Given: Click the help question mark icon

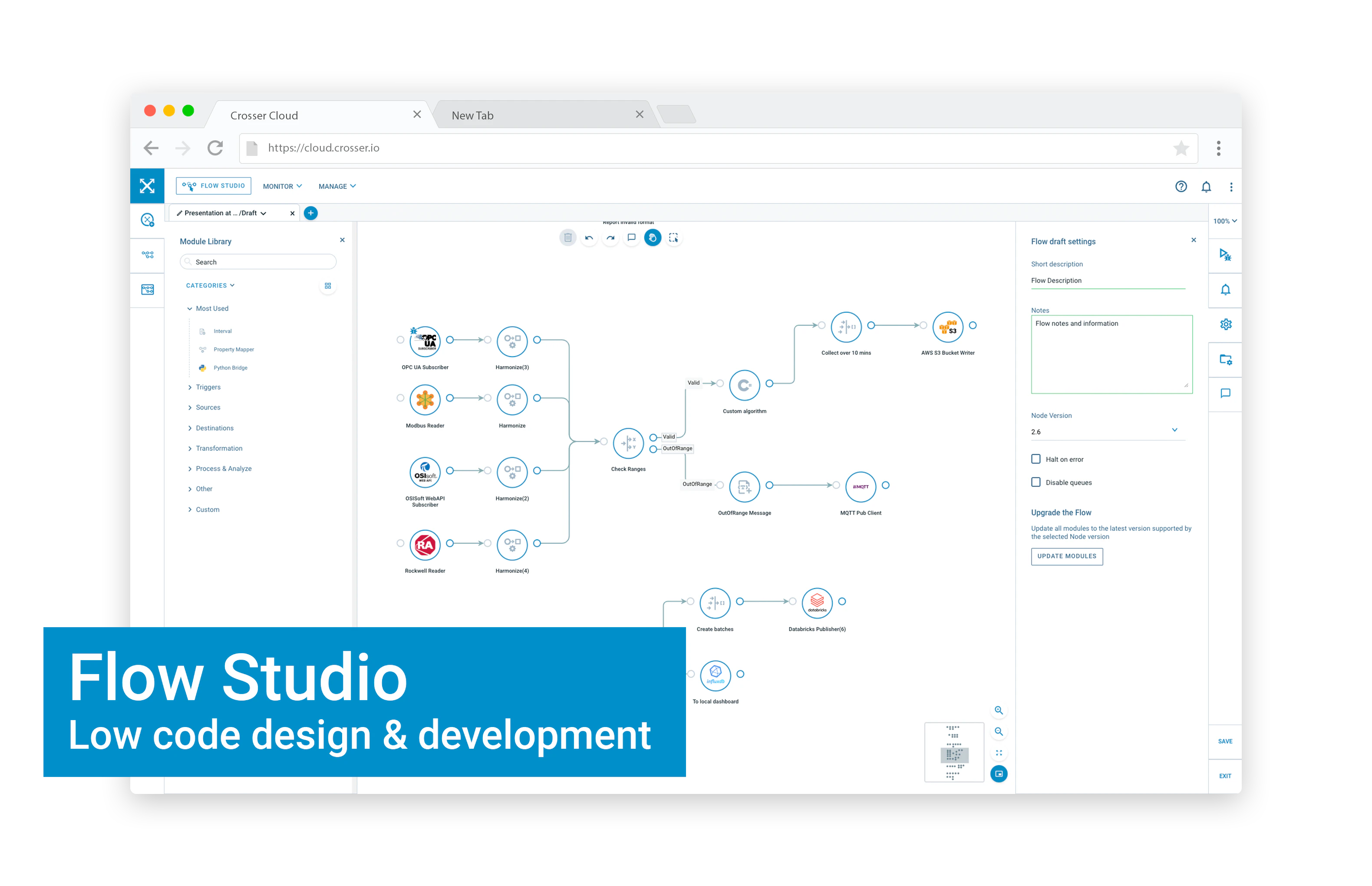Looking at the screenshot, I should click(x=1181, y=186).
